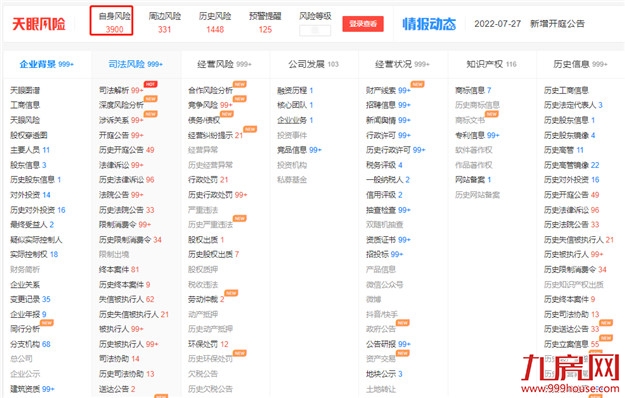
Task: Open 网站备案 1
Action: [473, 180]
